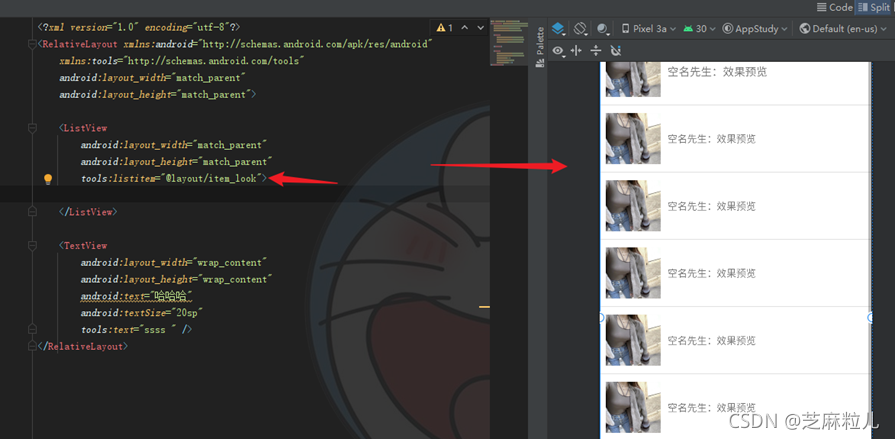Click the second row text 空名先生: 效果预览

712,139
